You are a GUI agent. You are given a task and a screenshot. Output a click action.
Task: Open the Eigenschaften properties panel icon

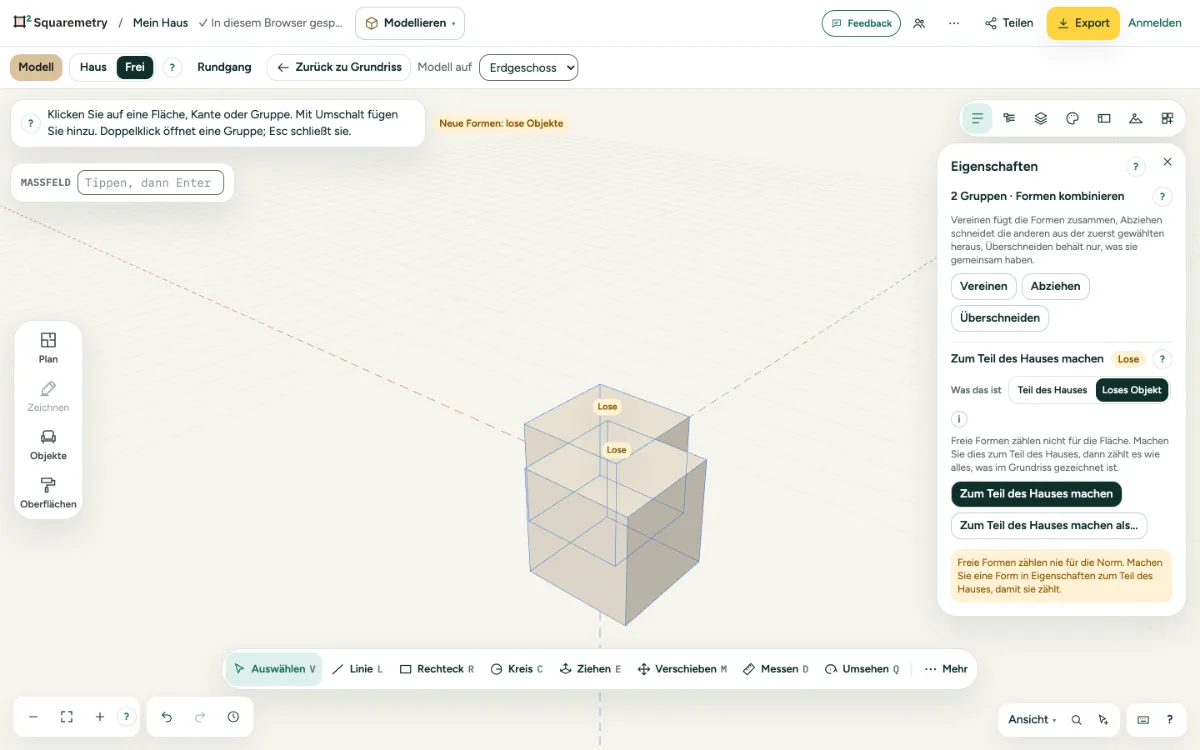[977, 118]
